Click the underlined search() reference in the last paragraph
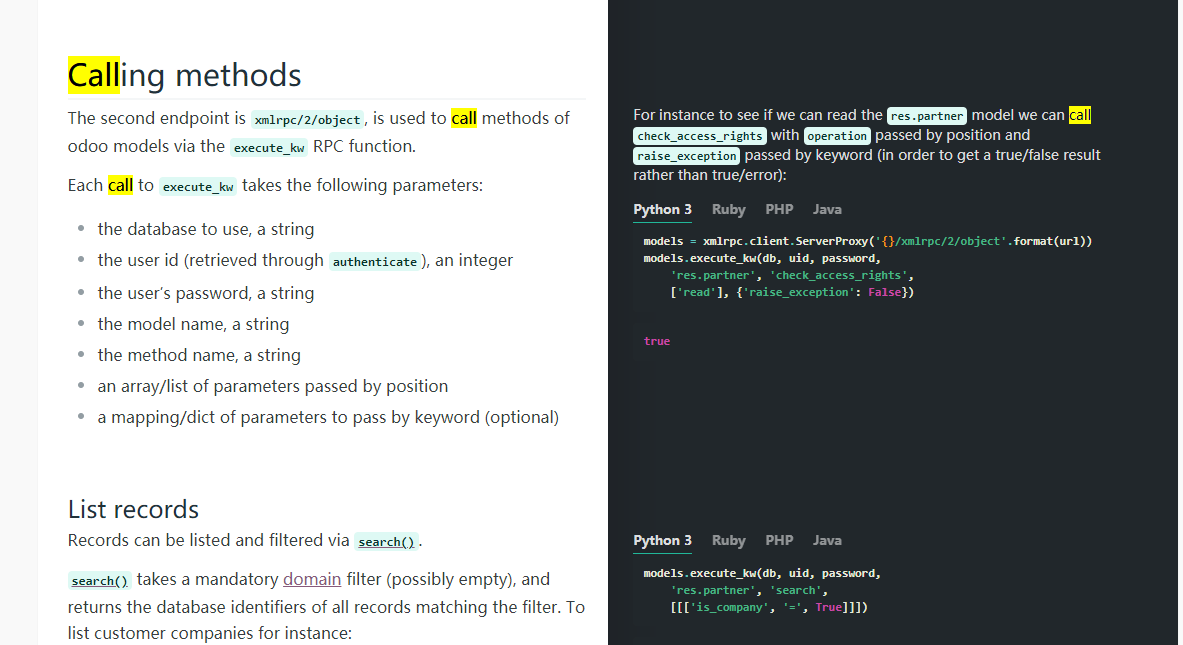Image resolution: width=1183 pixels, height=645 pixels. 99,580
